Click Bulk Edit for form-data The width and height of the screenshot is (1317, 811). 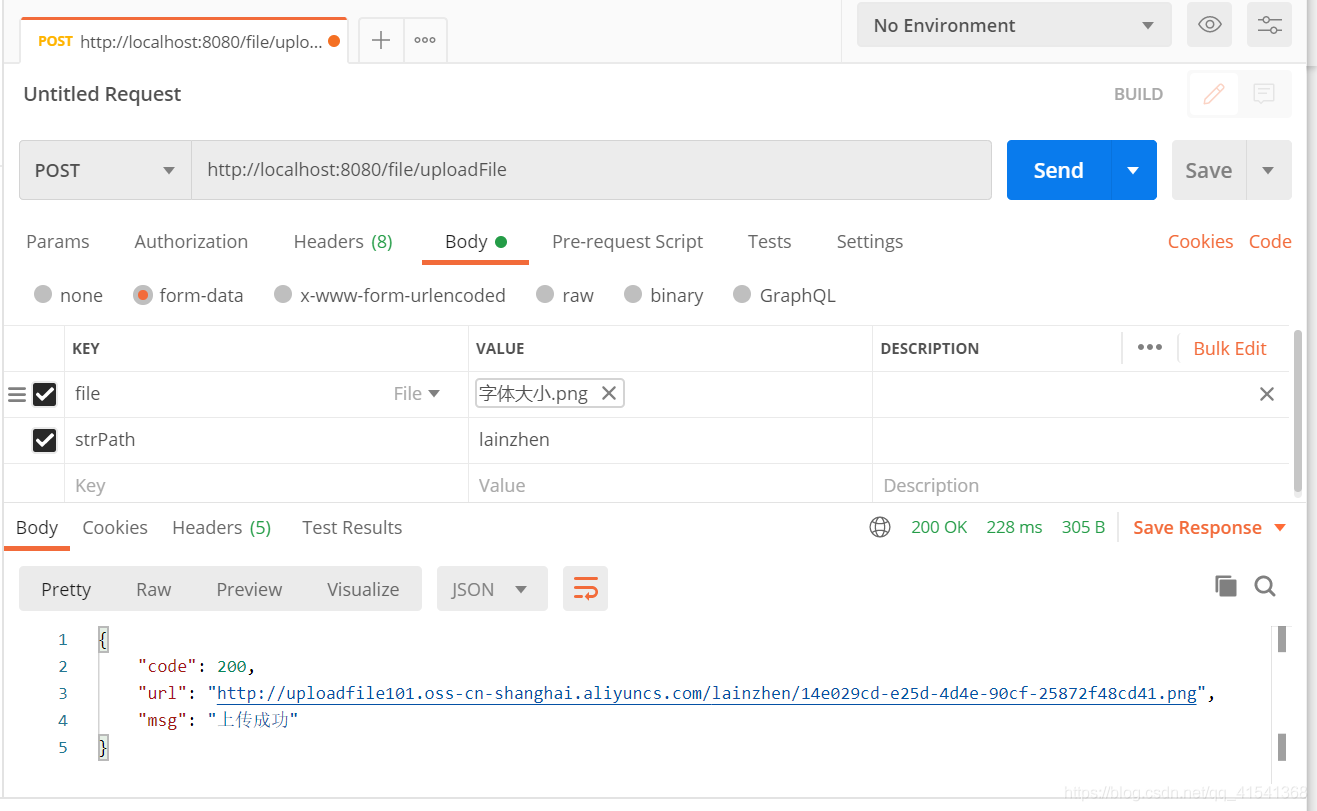[x=1229, y=347]
